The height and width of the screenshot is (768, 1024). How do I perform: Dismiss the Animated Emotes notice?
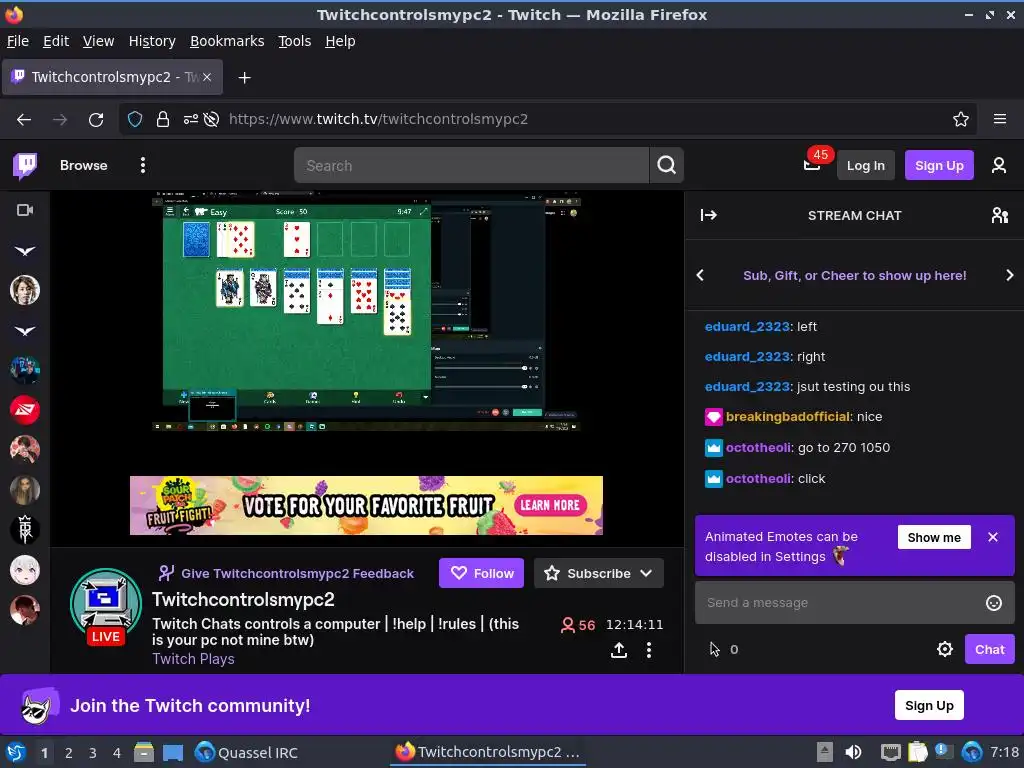[993, 537]
